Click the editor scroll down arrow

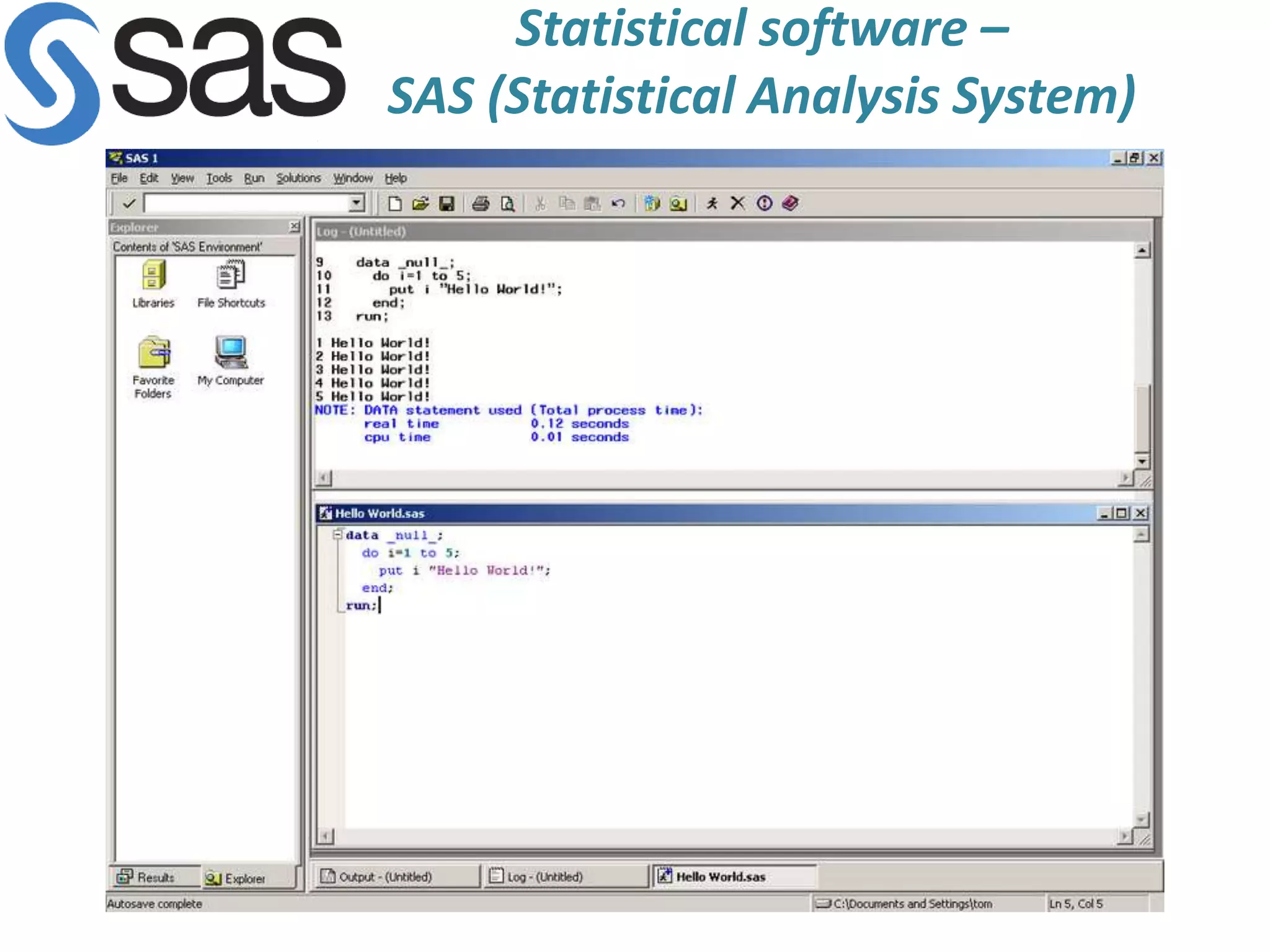click(x=1141, y=819)
